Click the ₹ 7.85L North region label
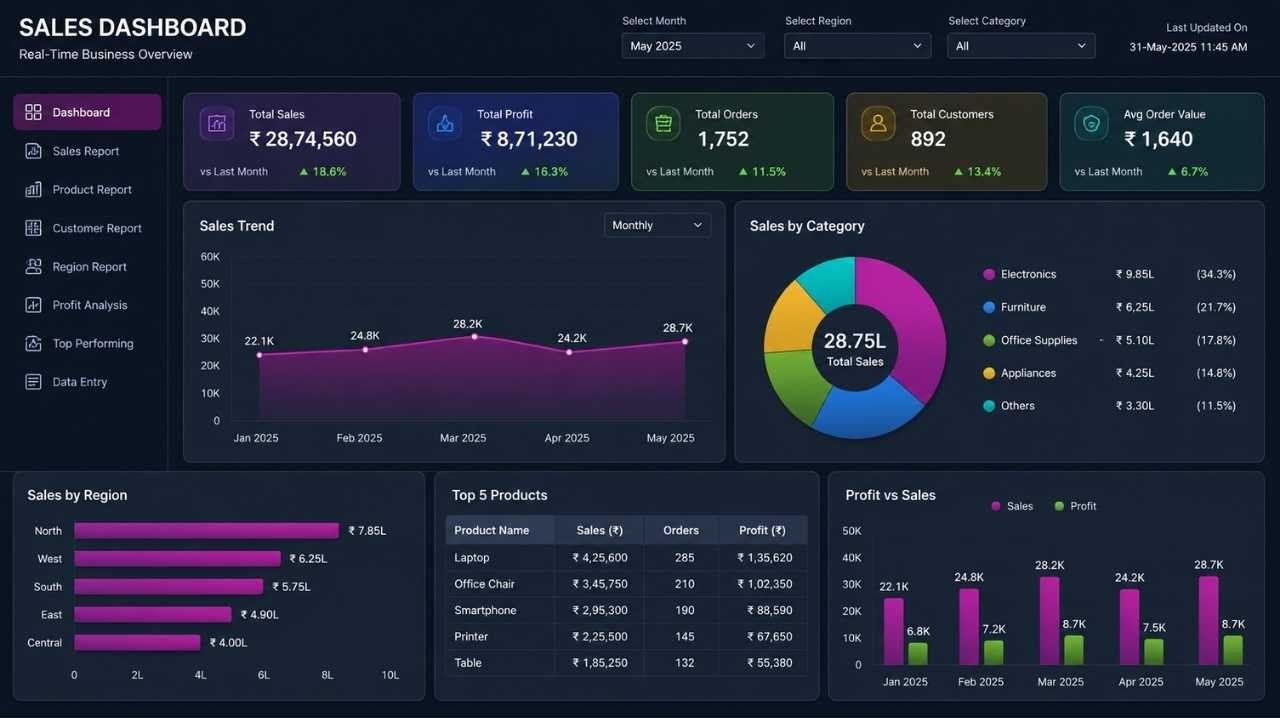Screen dimensions: 1280x718 point(367,531)
